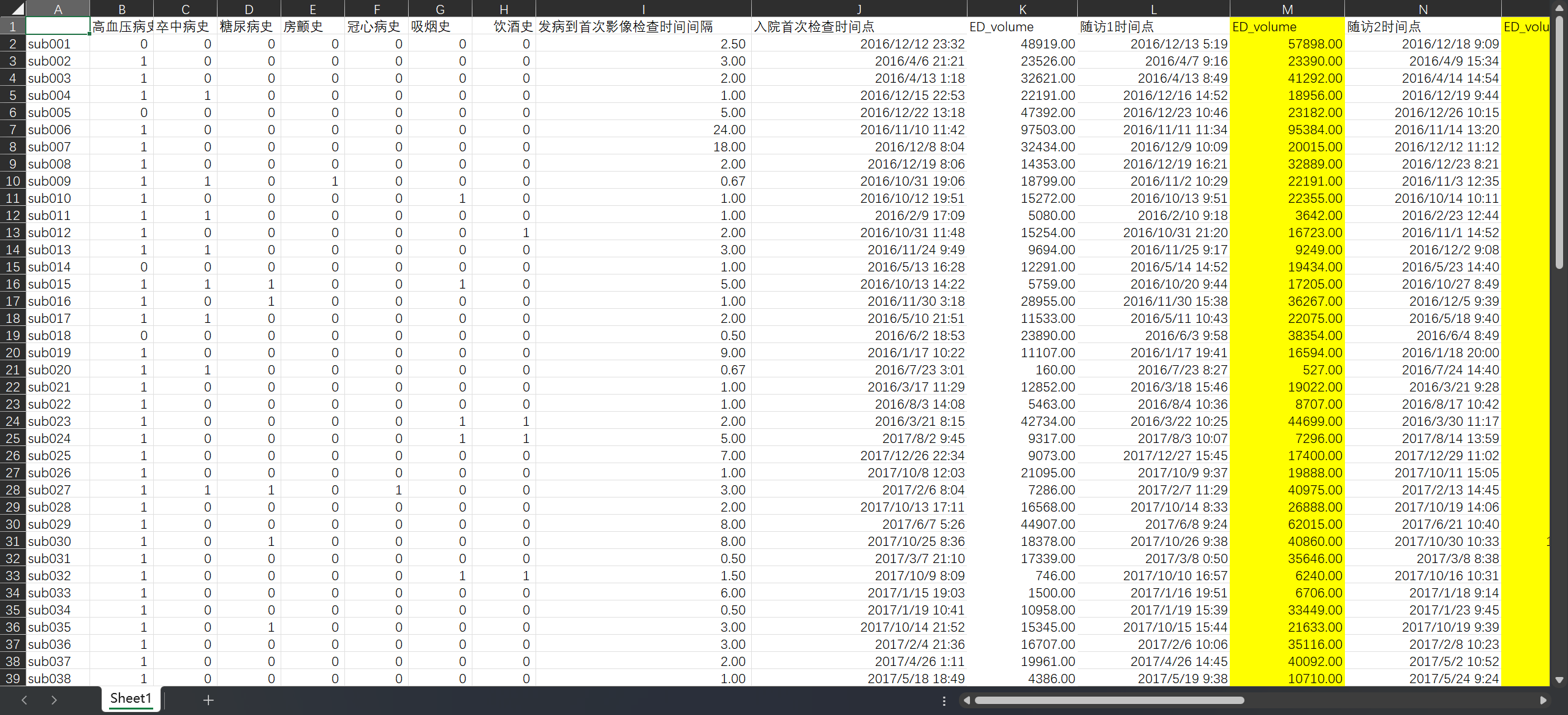Screen dimensions: 1568x715
Task: Select row 1 header
Action: click(x=13, y=26)
